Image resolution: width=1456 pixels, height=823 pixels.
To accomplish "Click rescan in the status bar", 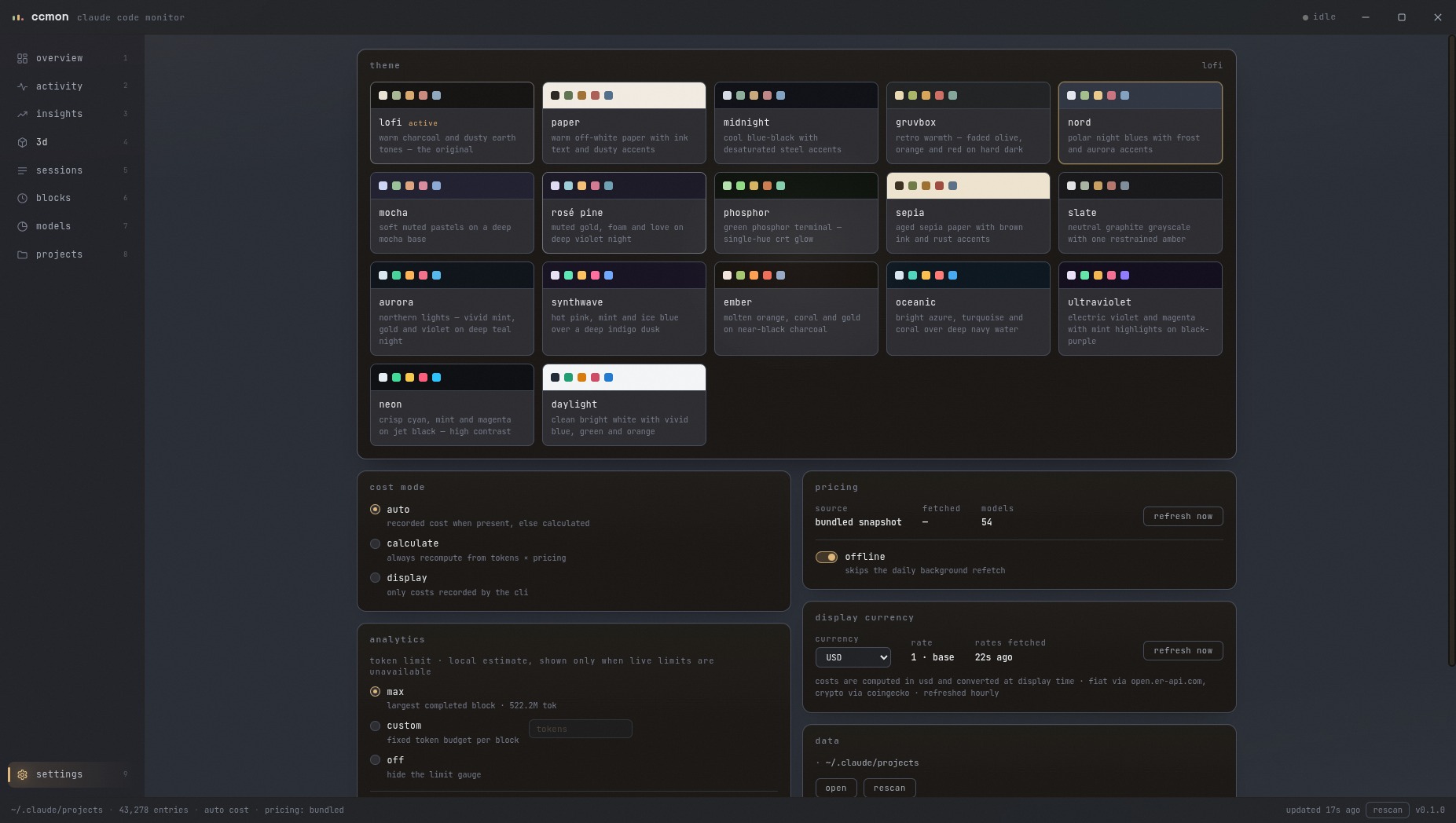I will [x=1387, y=810].
